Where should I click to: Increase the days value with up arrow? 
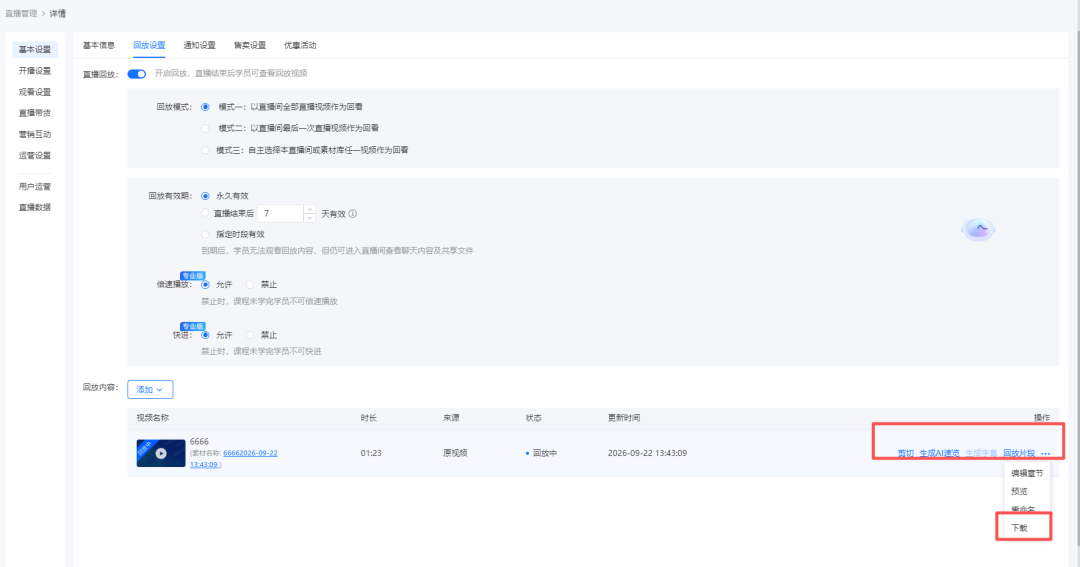tap(310, 209)
